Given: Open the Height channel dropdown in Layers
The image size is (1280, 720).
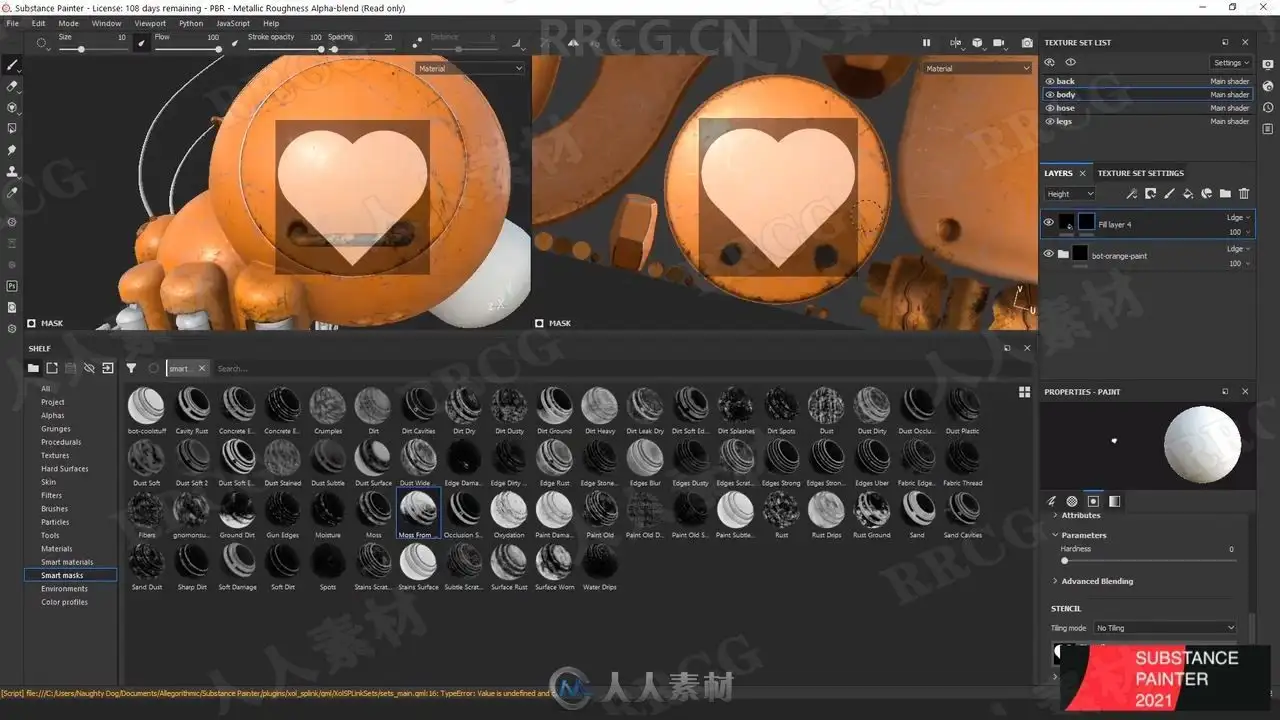Looking at the screenshot, I should [x=1069, y=194].
